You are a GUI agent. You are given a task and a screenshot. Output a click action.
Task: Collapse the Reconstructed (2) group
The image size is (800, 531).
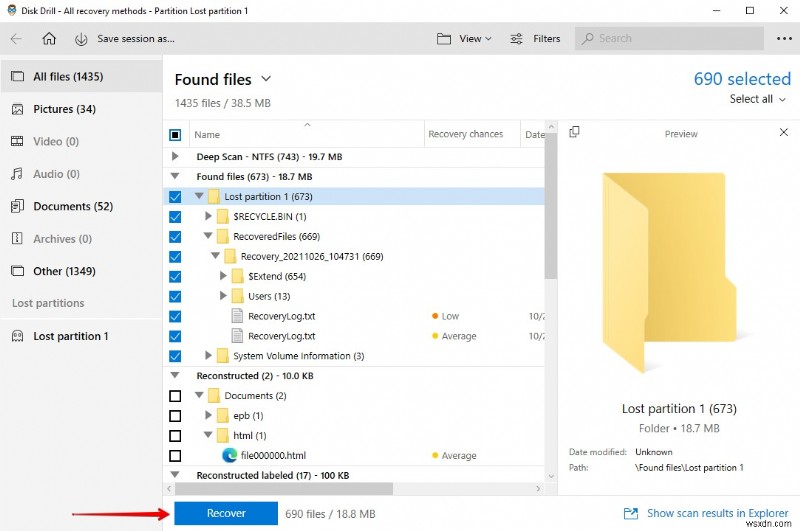(x=175, y=375)
